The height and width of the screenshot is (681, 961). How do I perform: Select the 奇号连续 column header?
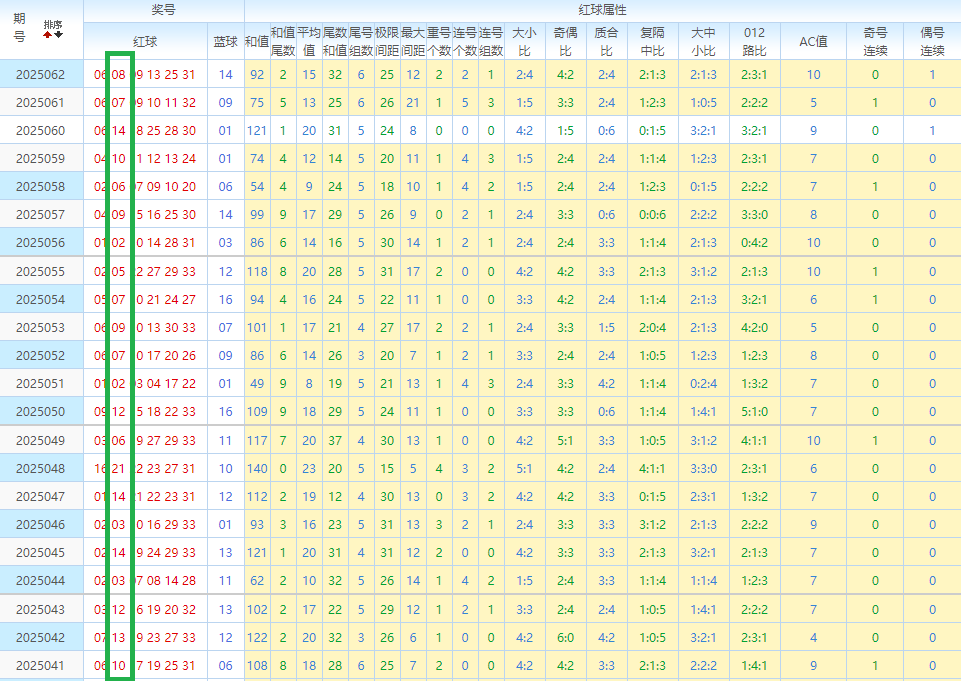875,42
